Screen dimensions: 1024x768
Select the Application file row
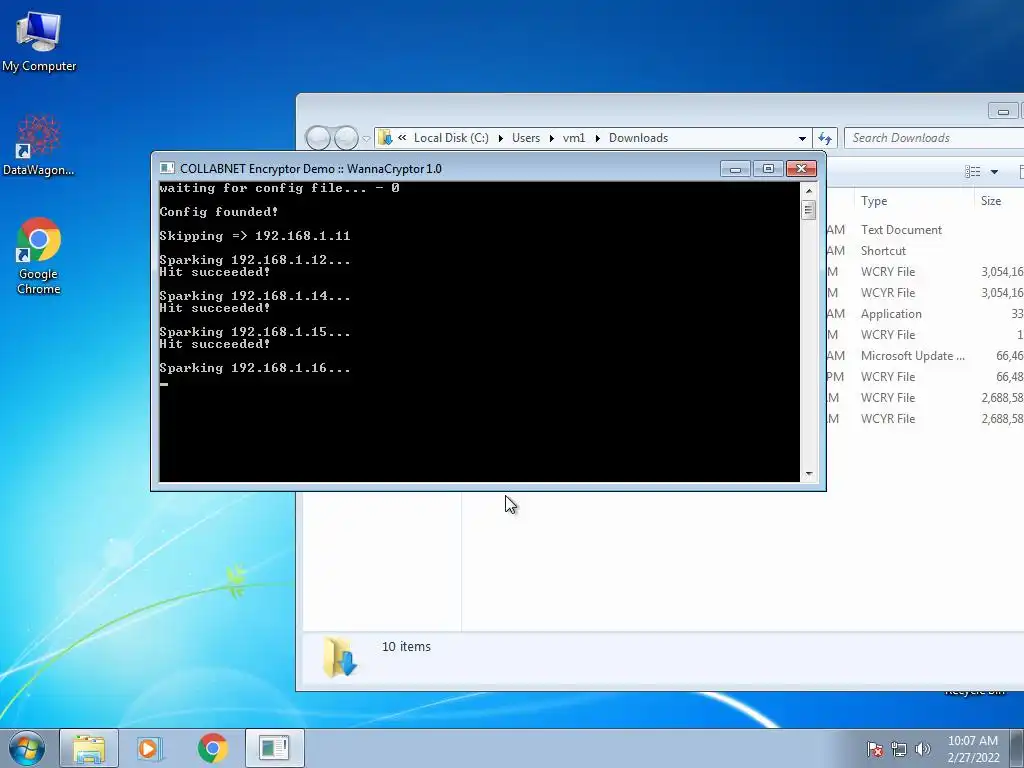tap(925, 313)
